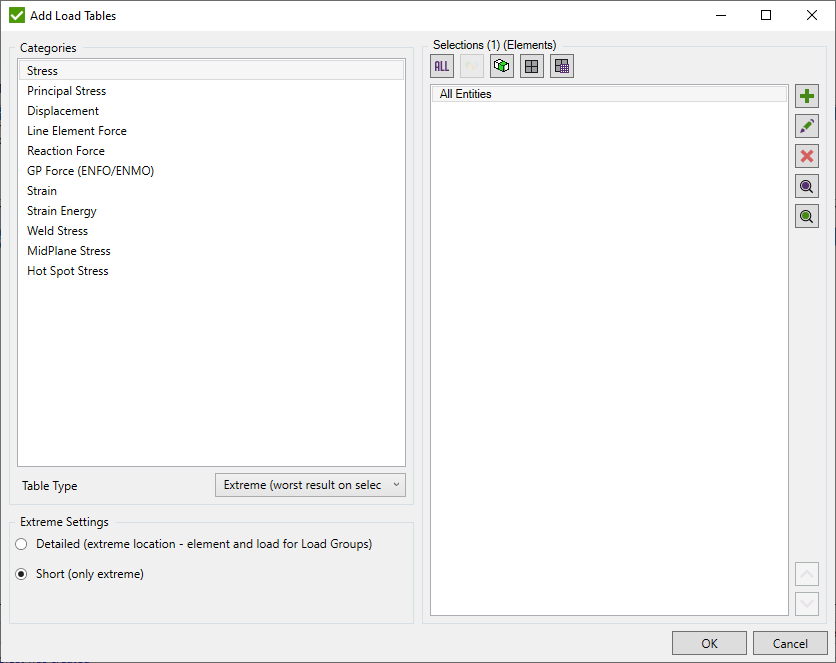Delete the selection with the red X icon
The height and width of the screenshot is (663, 836).
(806, 155)
